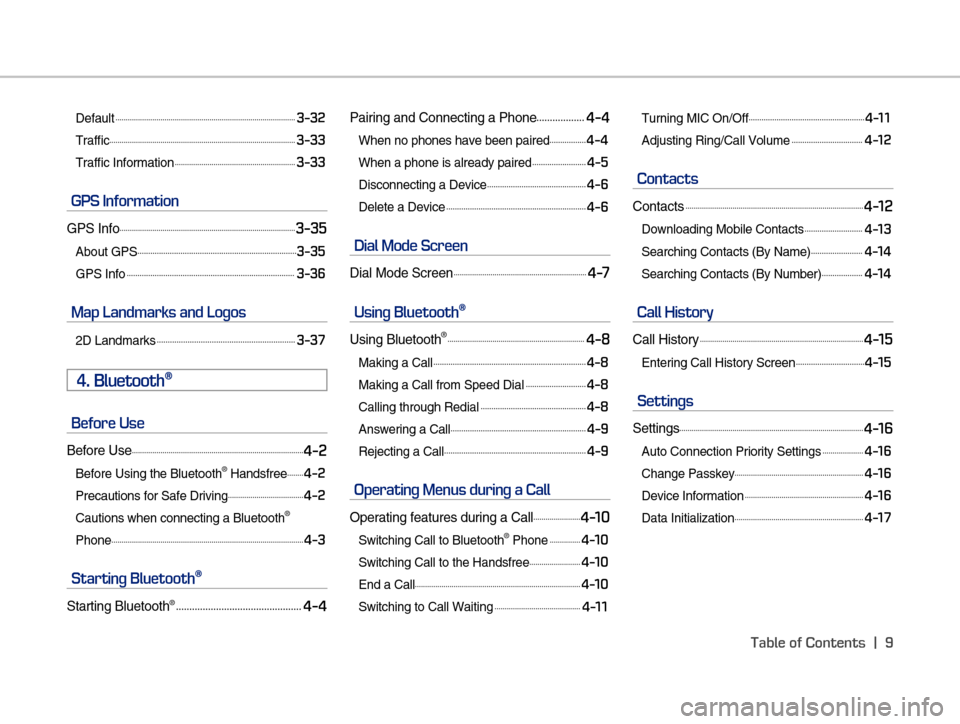Open the Traffic Information entry
Screen dimensions: 960x724
tap(125, 163)
